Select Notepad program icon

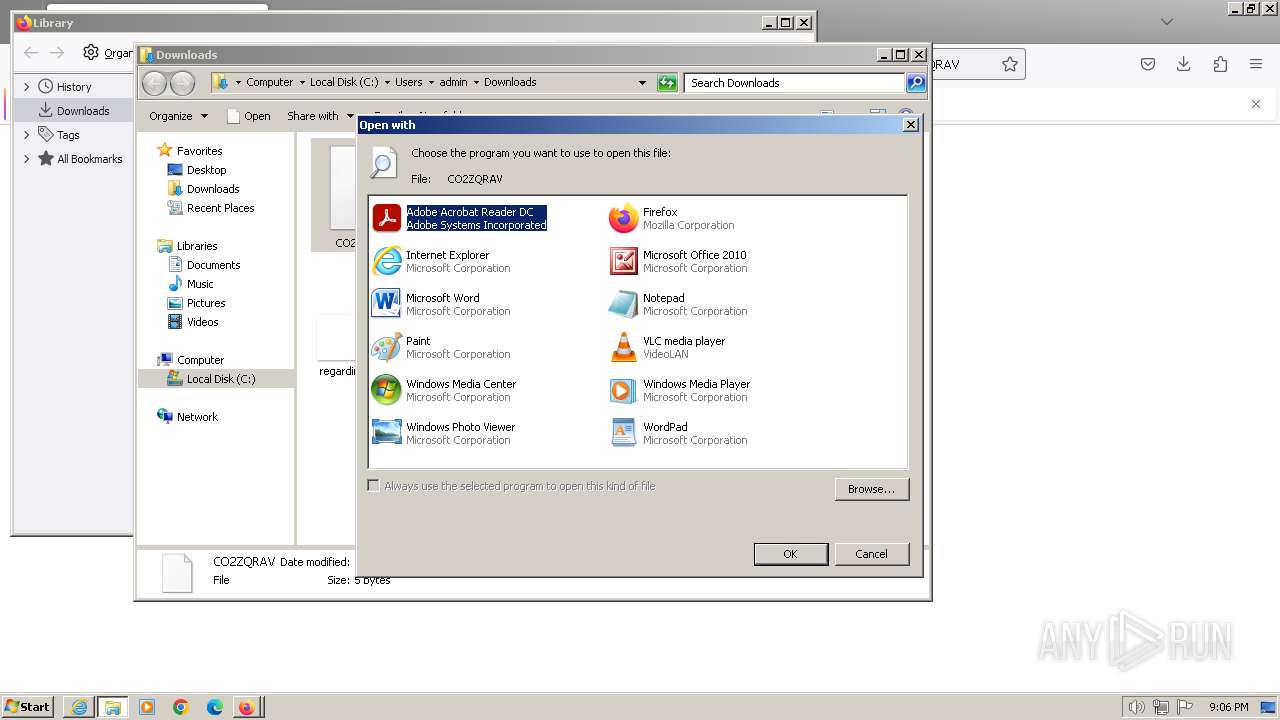click(x=623, y=304)
